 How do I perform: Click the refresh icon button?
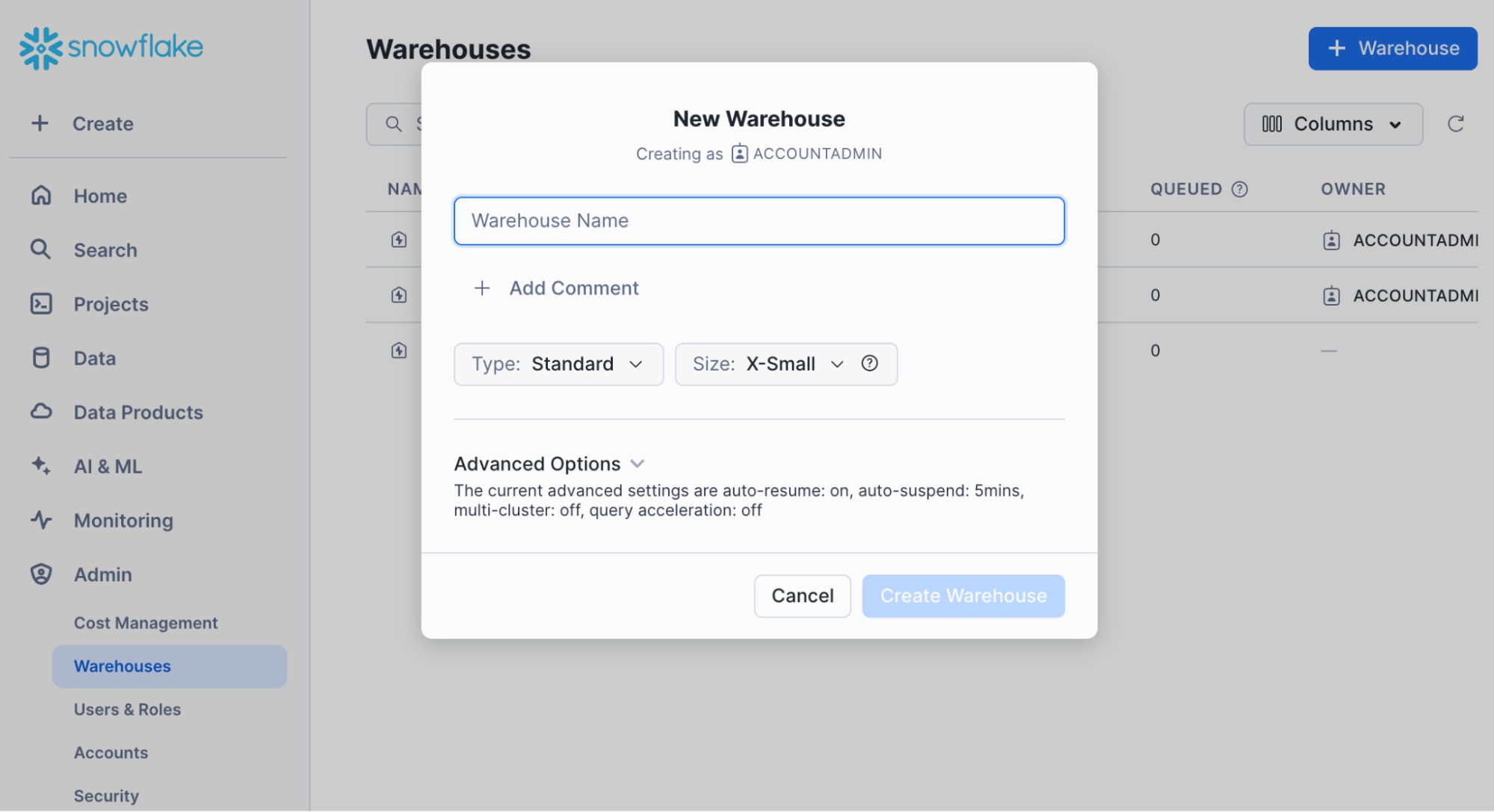click(1456, 123)
